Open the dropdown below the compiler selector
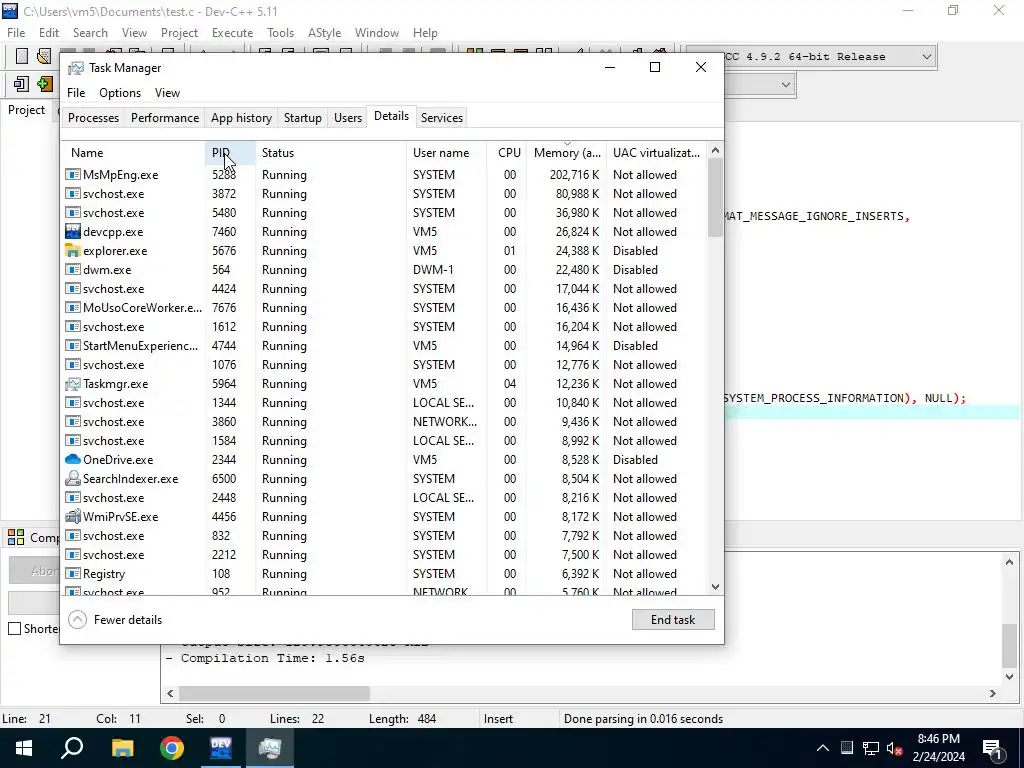 786,84
